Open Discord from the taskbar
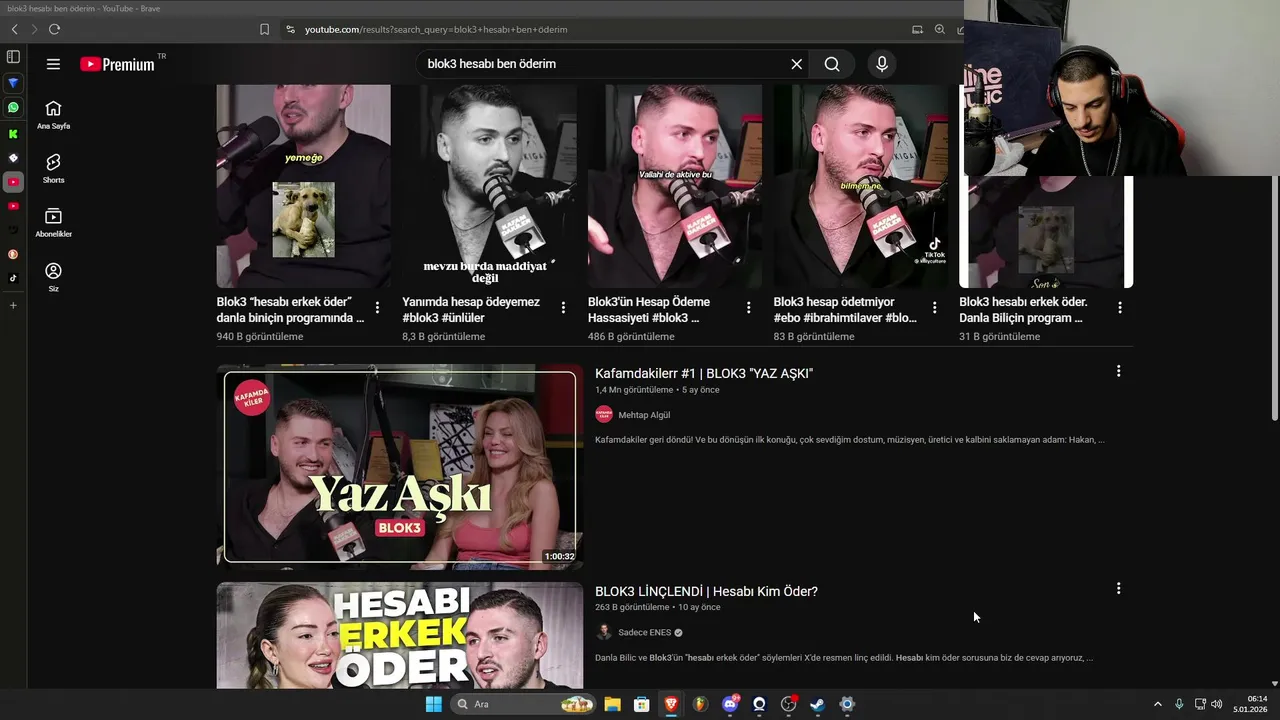Viewport: 1280px width, 720px height. pyautogui.click(x=730, y=704)
